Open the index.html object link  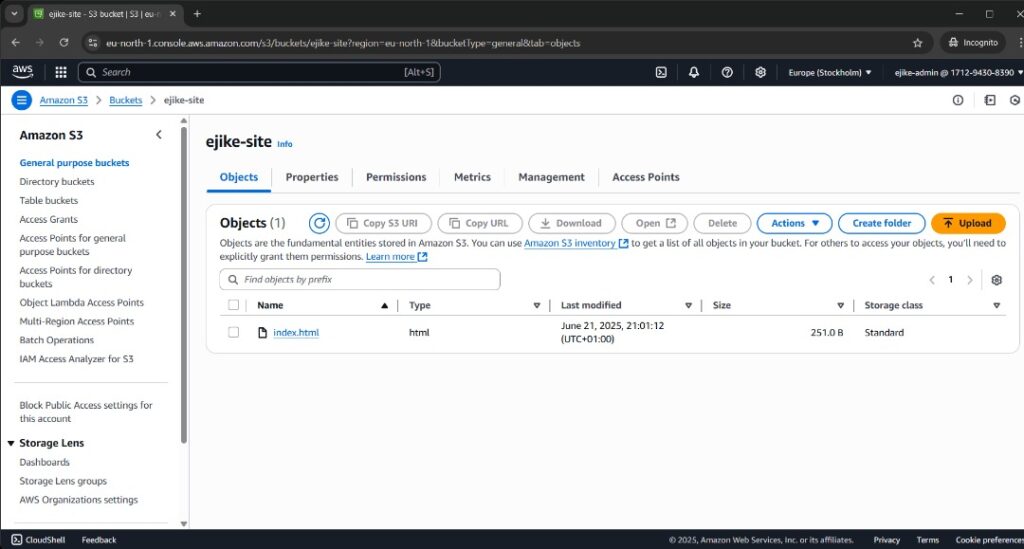click(296, 332)
